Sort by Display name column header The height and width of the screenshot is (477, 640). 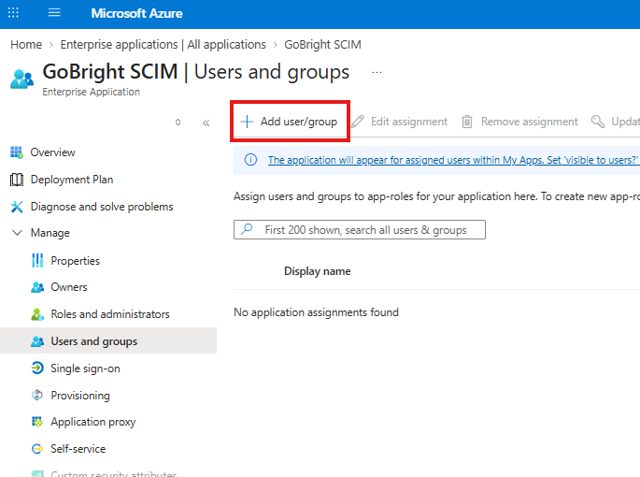click(317, 271)
